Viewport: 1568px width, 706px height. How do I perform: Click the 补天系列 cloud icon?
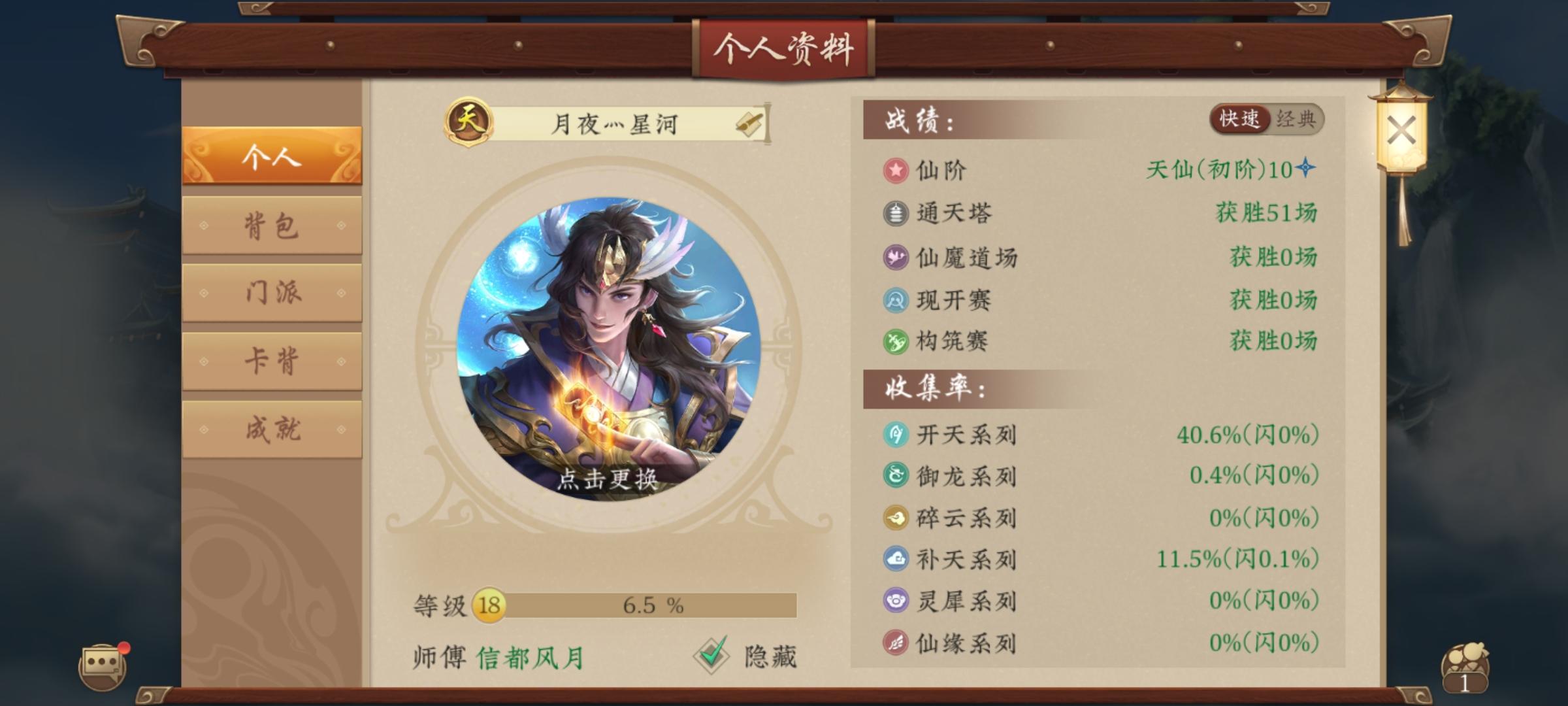click(895, 559)
